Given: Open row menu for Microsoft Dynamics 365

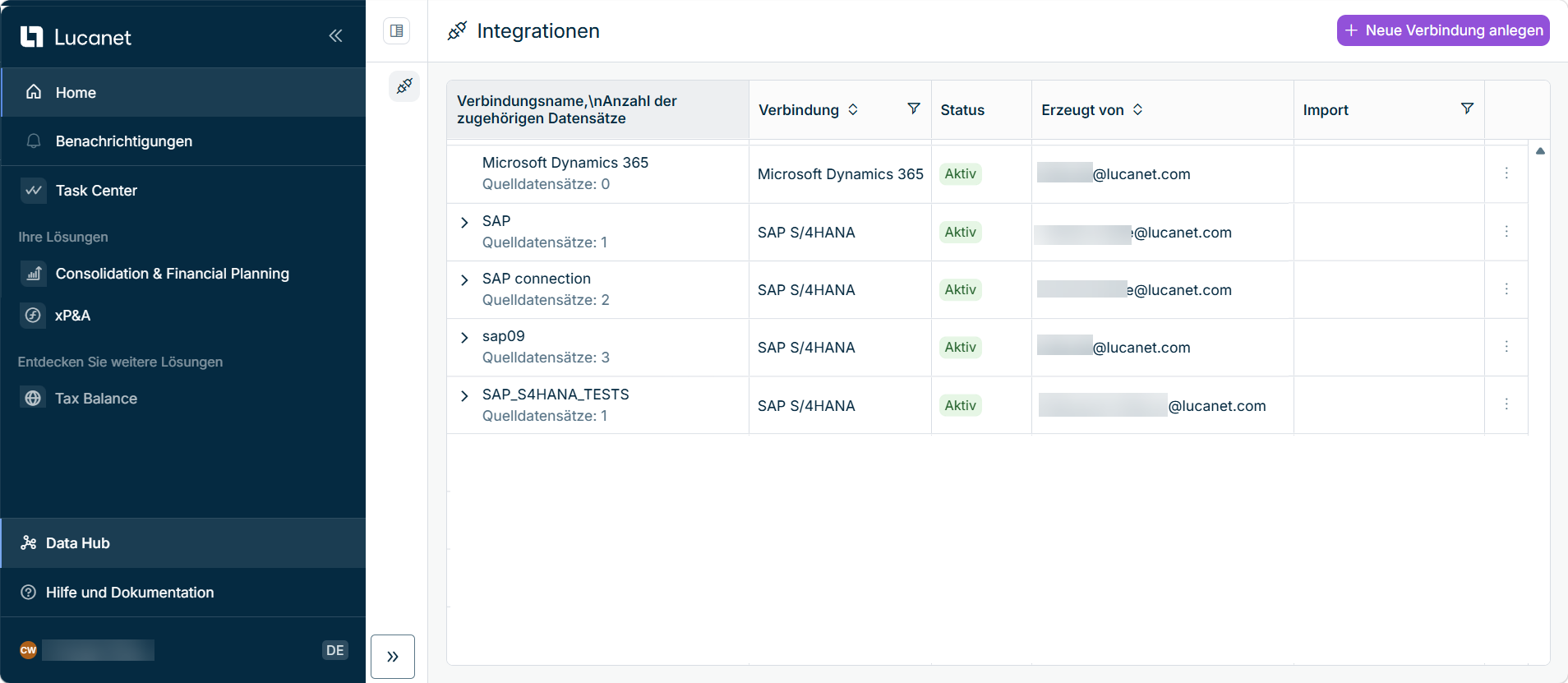Looking at the screenshot, I should tap(1506, 173).
